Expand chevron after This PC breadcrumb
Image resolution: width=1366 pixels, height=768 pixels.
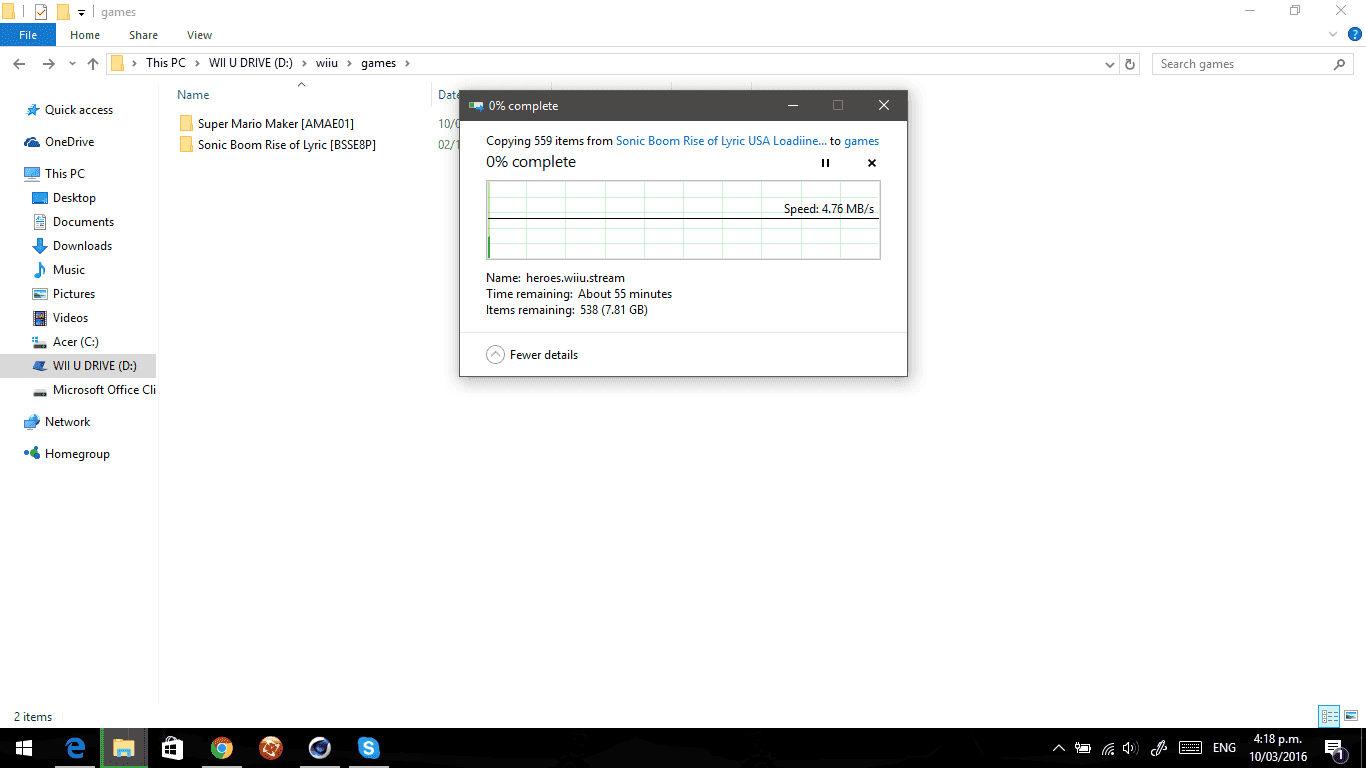(196, 63)
